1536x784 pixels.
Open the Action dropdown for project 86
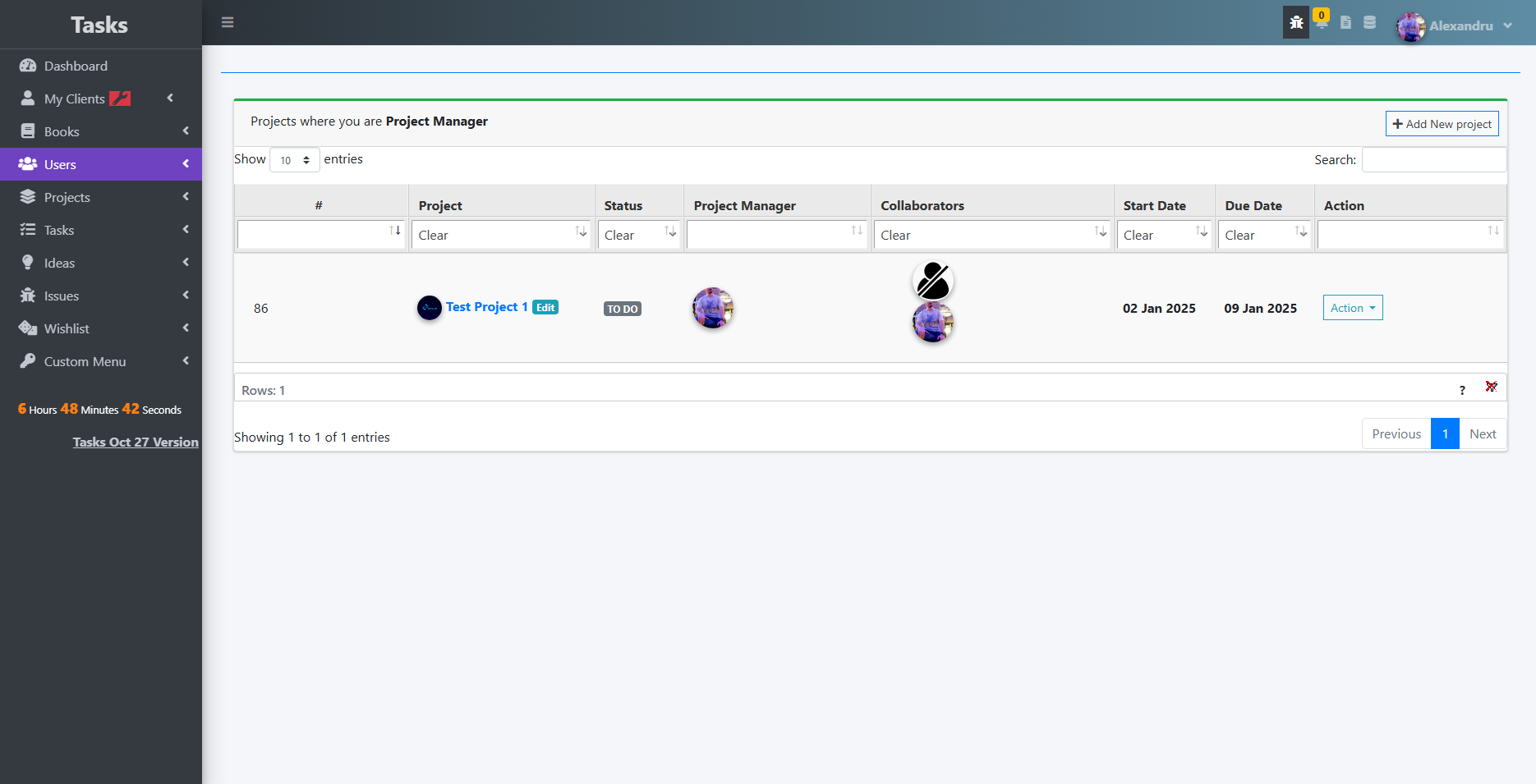coord(1352,308)
